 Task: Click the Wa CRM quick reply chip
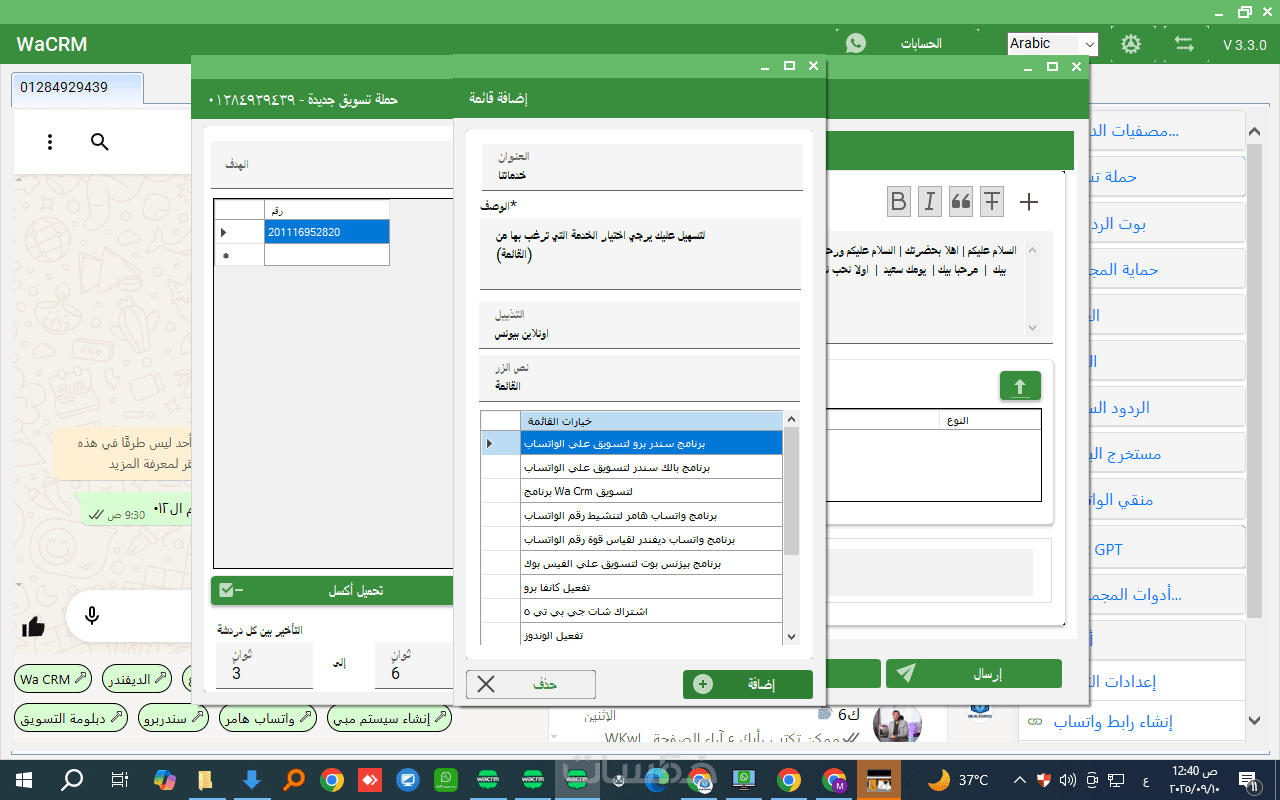pyautogui.click(x=54, y=680)
